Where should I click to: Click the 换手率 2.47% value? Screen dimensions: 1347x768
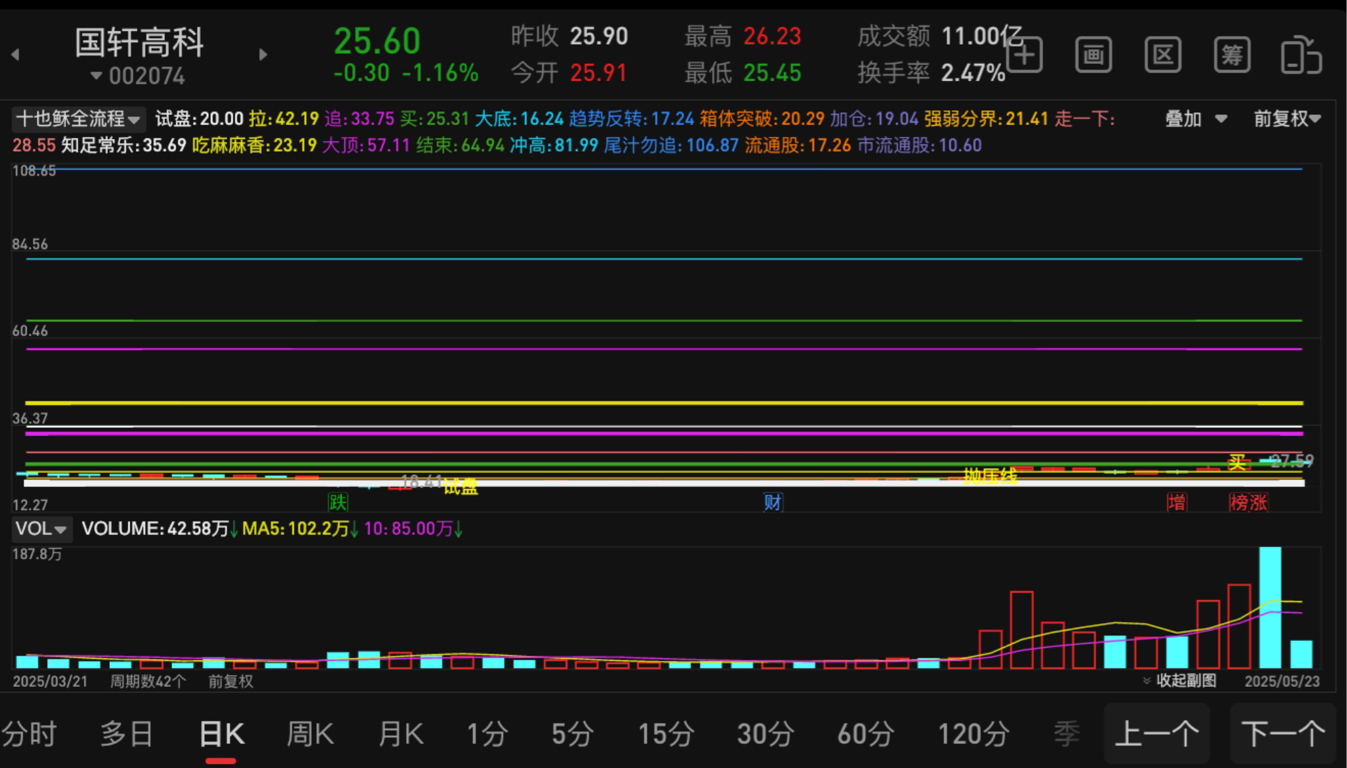[x=973, y=73]
